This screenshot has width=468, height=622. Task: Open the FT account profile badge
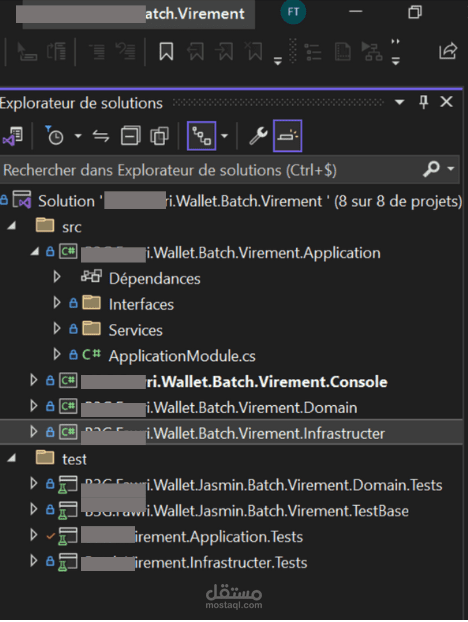[x=293, y=12]
